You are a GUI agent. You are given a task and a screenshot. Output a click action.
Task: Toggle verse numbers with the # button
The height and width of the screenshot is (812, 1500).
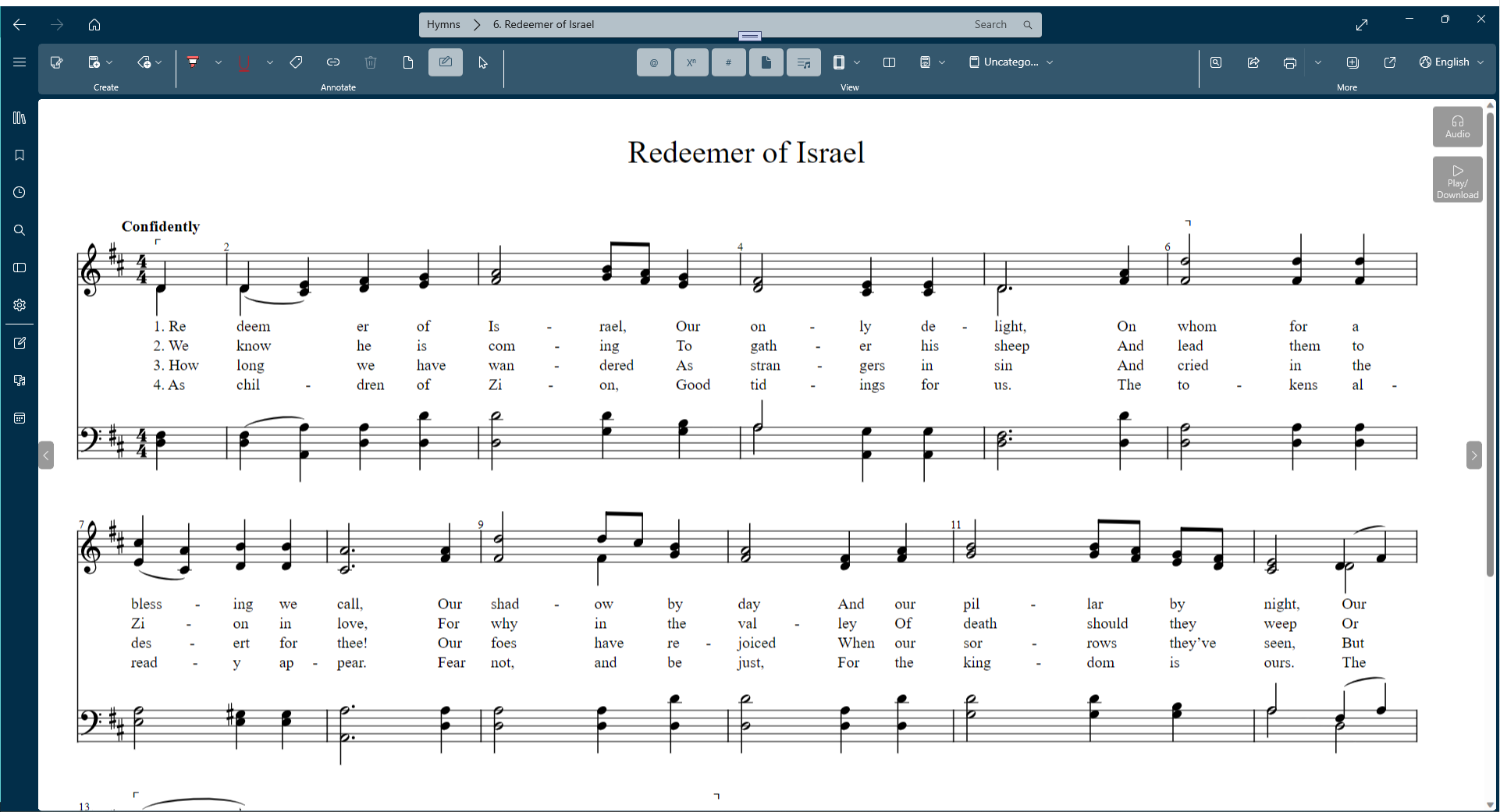click(x=728, y=62)
